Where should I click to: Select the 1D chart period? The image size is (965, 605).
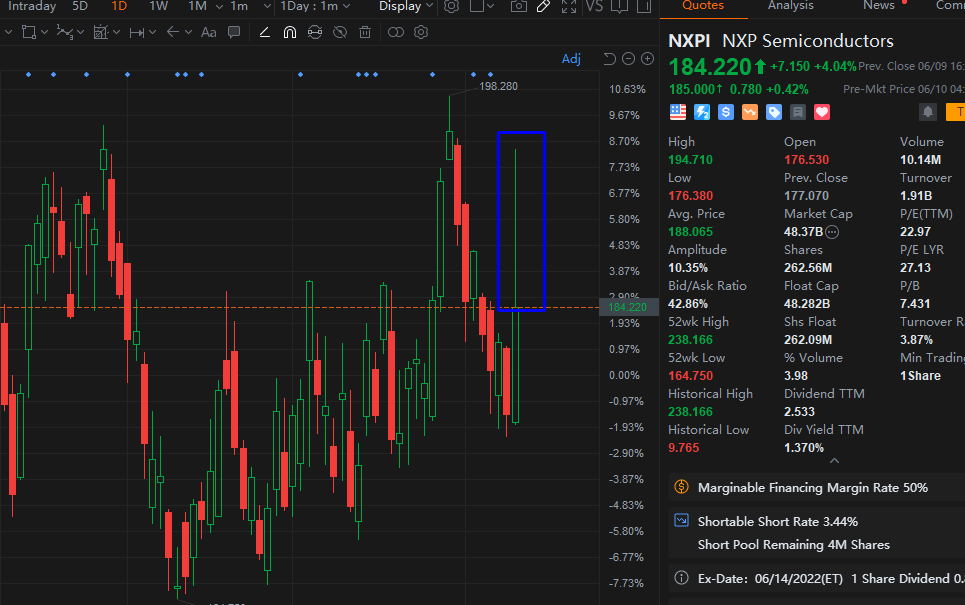[119, 6]
